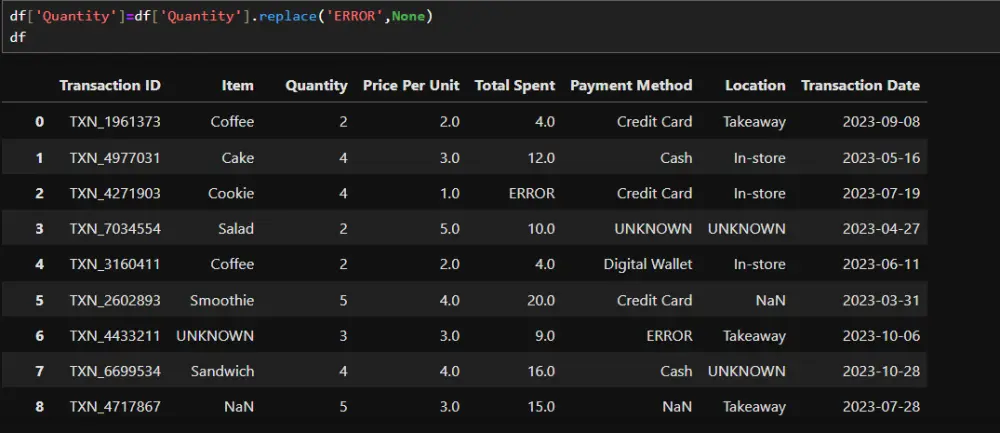Click the UNKNOWN item cell in row 6
Image resolution: width=1000 pixels, height=433 pixels.
pos(215,335)
